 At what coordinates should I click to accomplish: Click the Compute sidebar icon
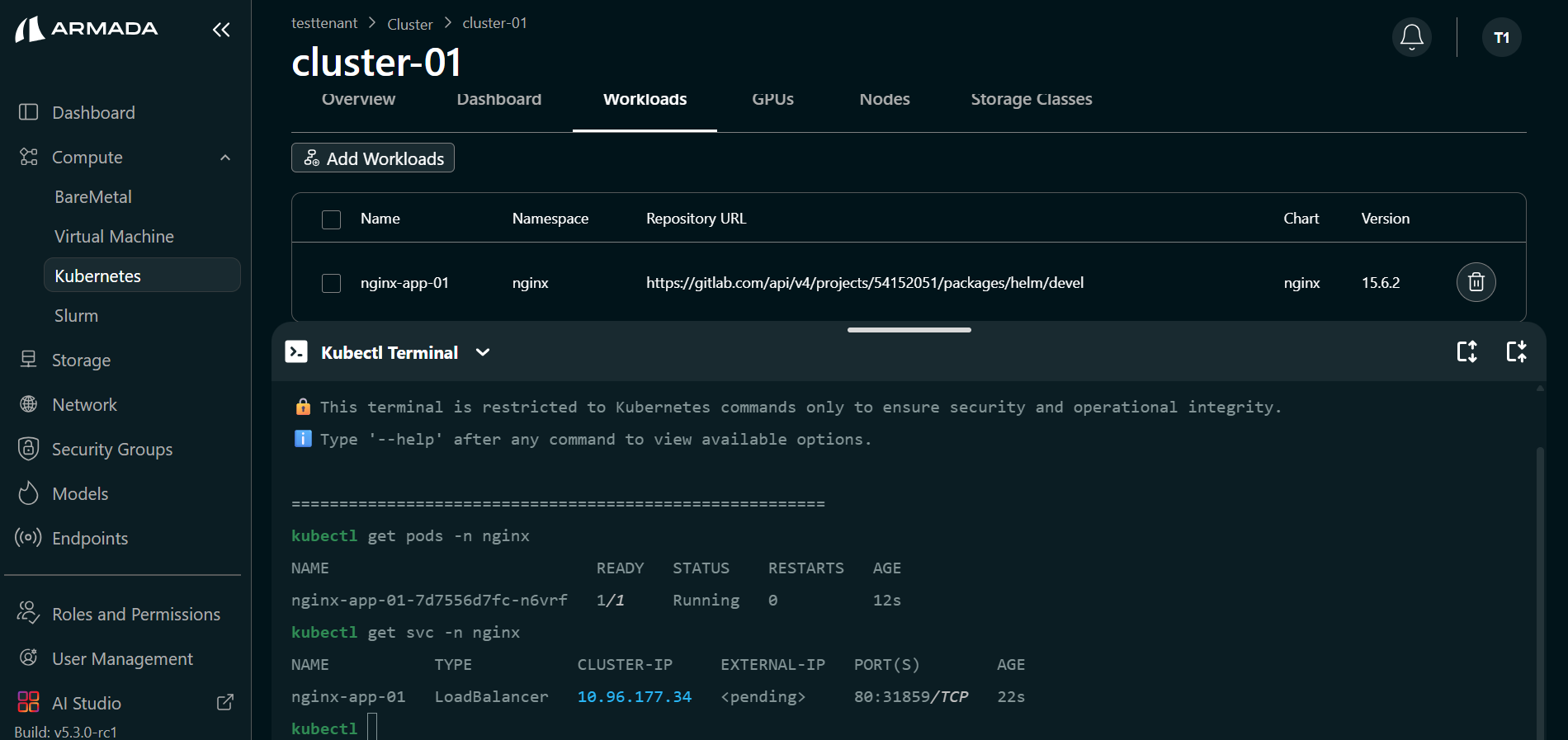(x=29, y=157)
